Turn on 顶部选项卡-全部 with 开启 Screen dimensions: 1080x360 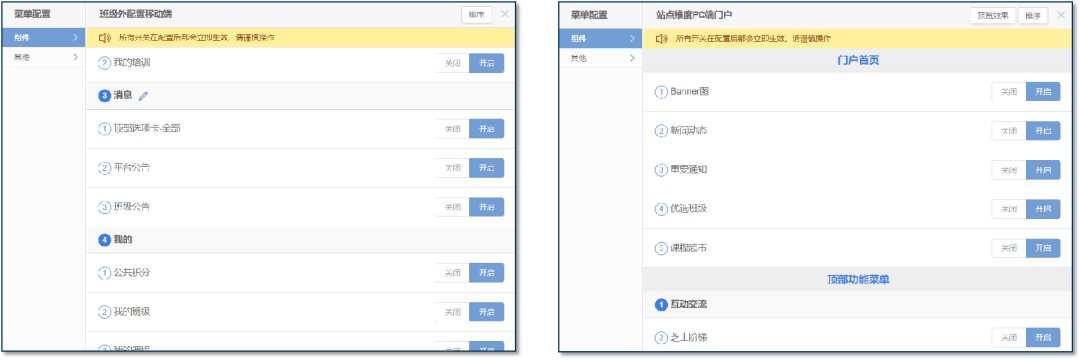(487, 129)
